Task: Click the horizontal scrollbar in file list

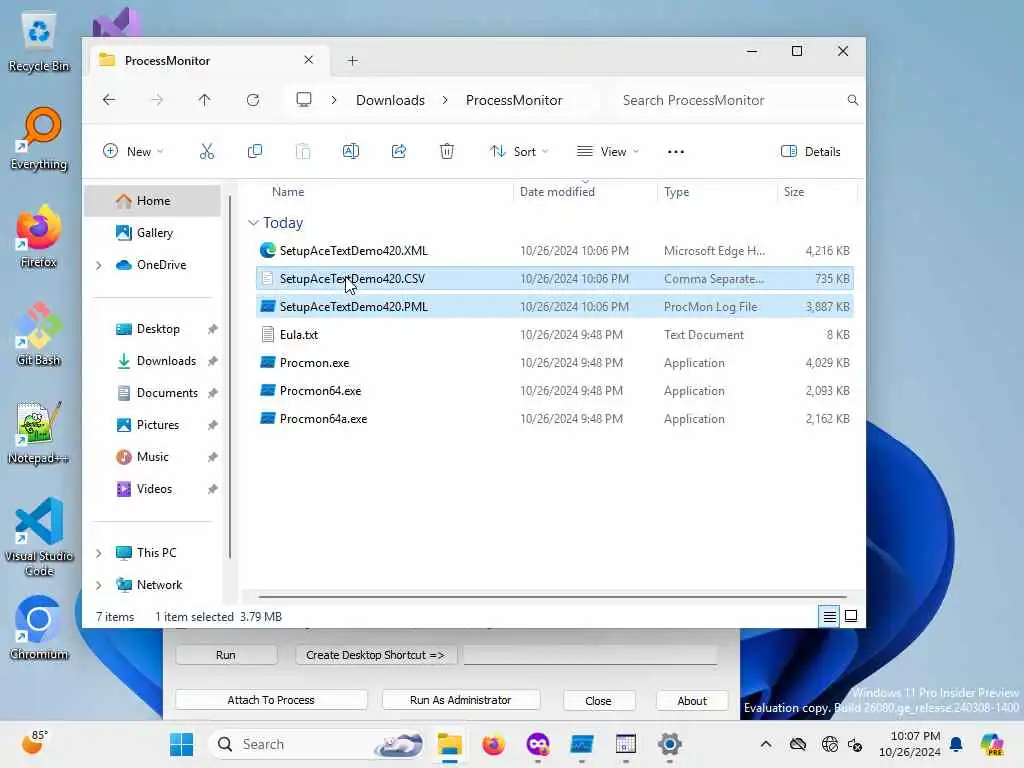Action: [552, 596]
